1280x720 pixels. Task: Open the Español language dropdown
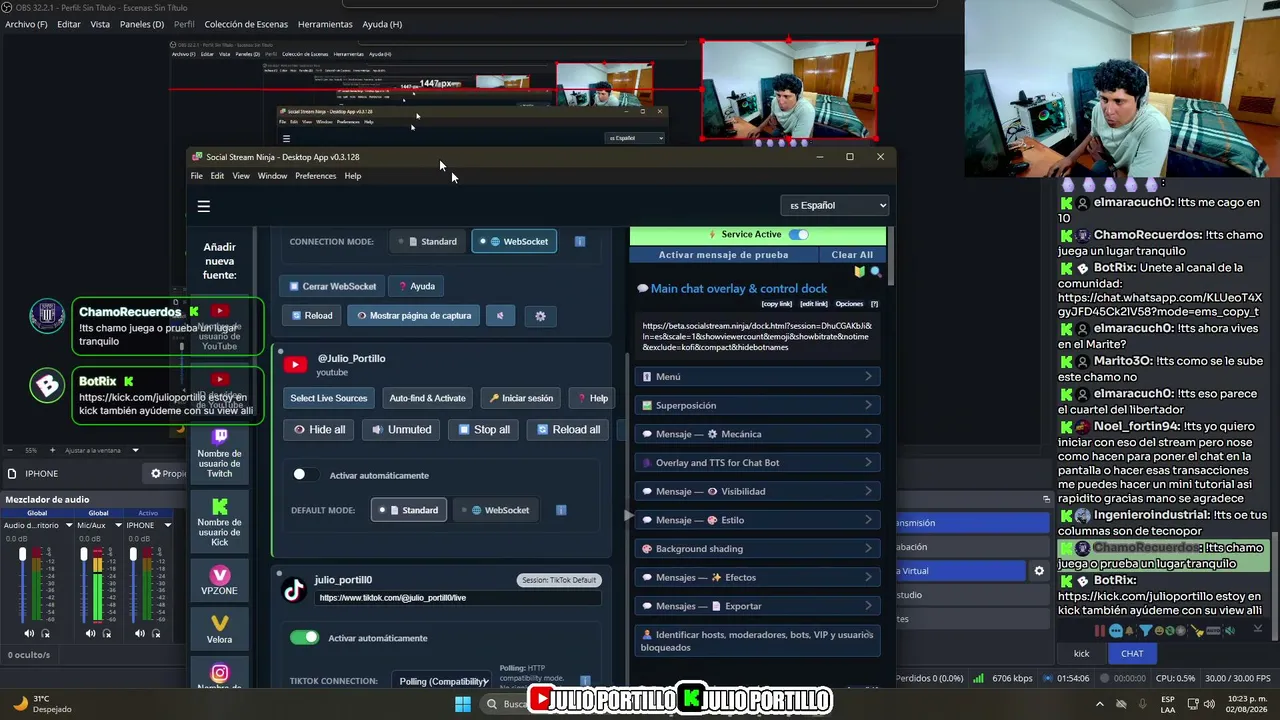pos(835,206)
